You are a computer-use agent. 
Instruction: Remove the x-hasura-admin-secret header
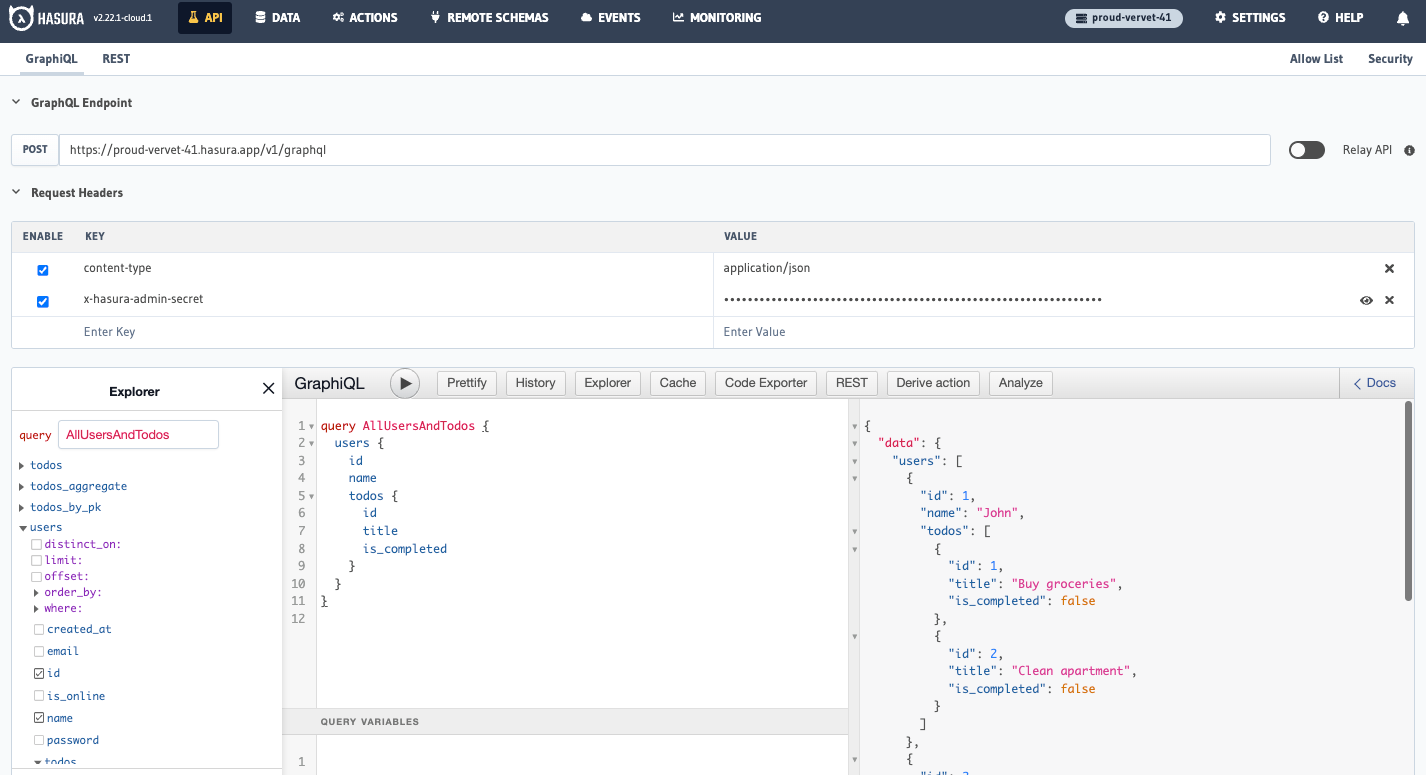point(1389,300)
